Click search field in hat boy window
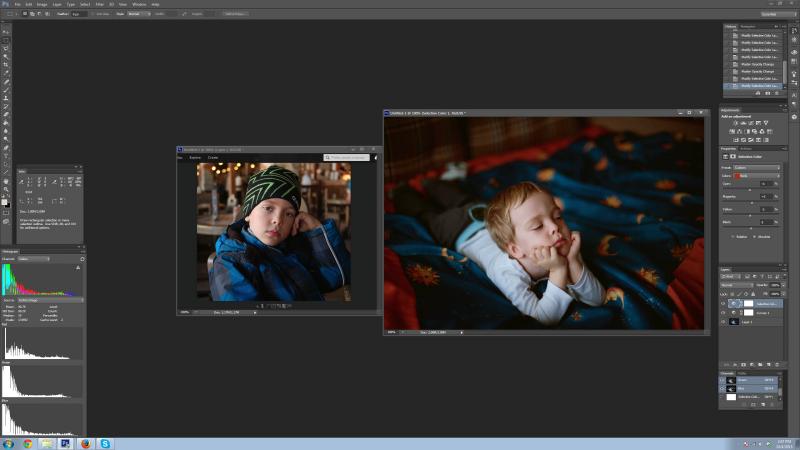Screen dimensions: 800x450 click(x=346, y=158)
